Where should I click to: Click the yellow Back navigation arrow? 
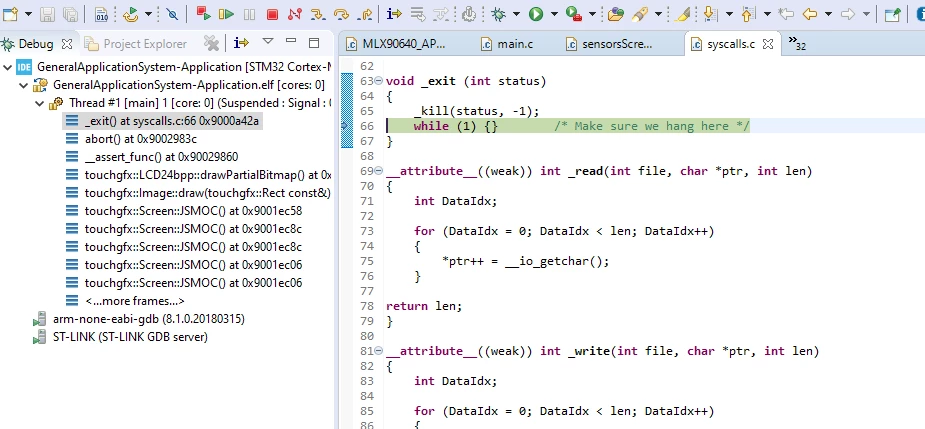[x=810, y=14]
